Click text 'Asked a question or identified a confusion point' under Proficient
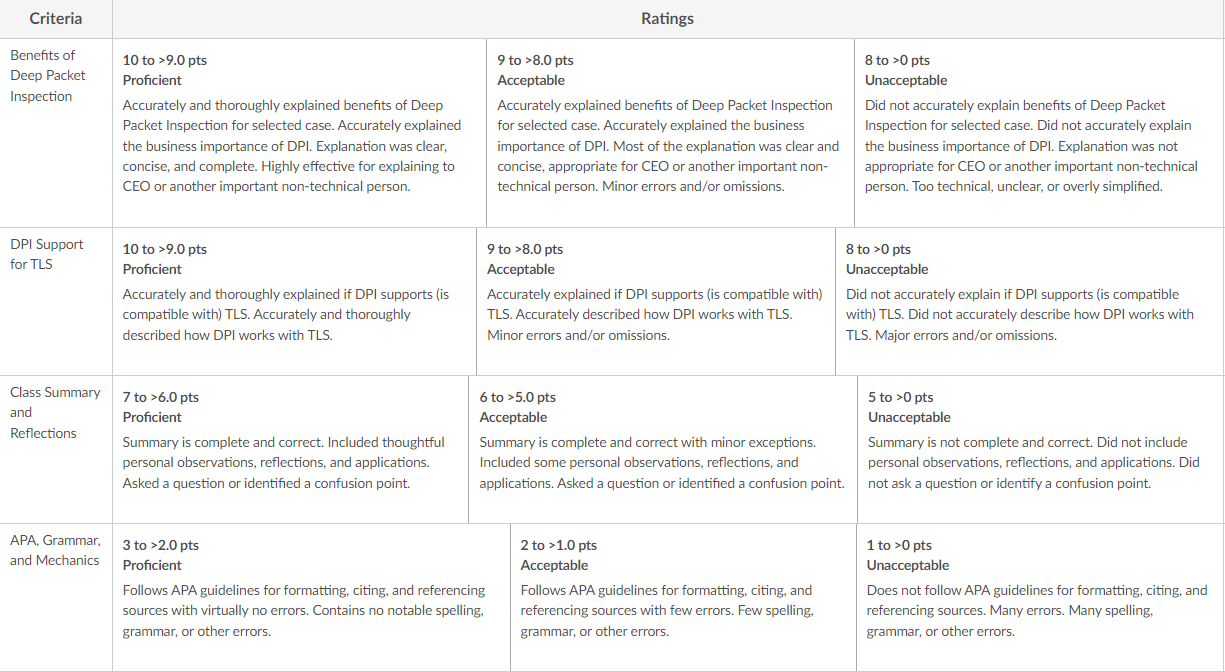Screen dimensions: 1225x672 coord(266,484)
